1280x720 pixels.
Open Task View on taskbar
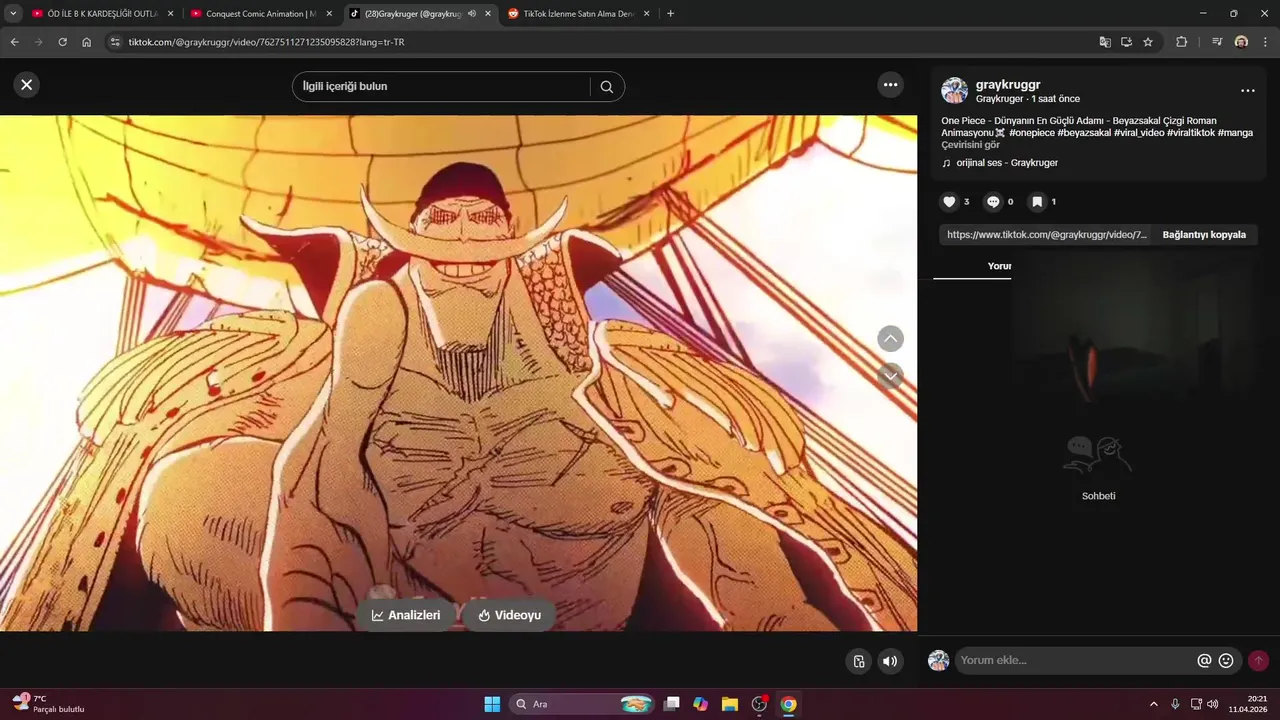pos(672,704)
